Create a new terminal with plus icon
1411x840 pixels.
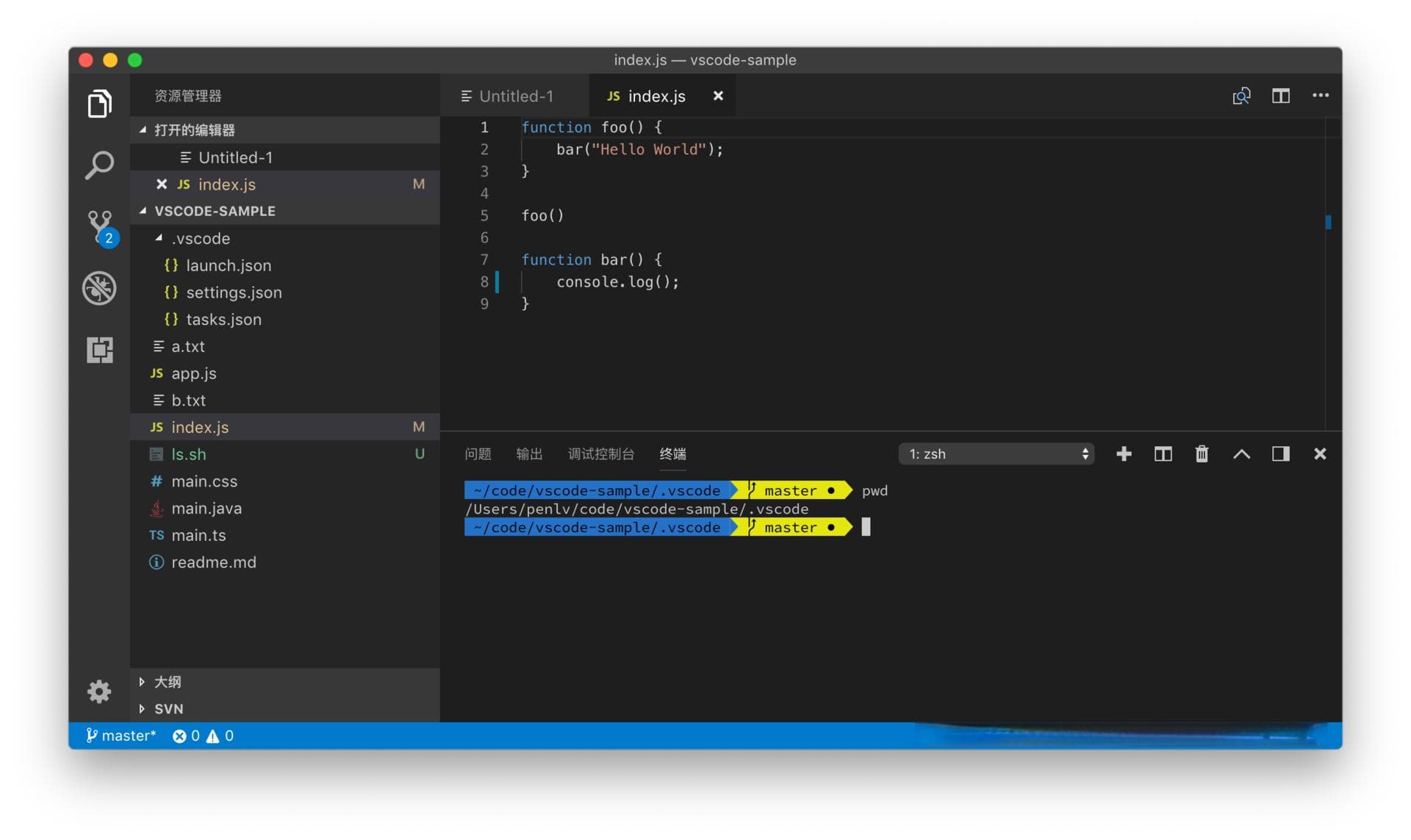tap(1123, 453)
